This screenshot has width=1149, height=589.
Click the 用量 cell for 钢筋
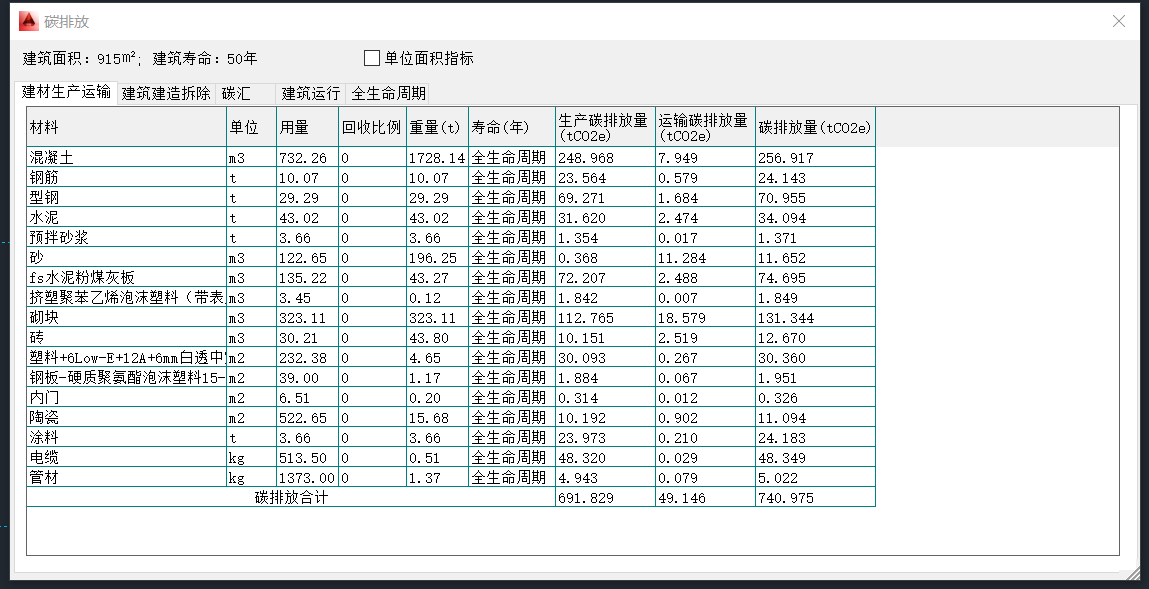(307, 178)
